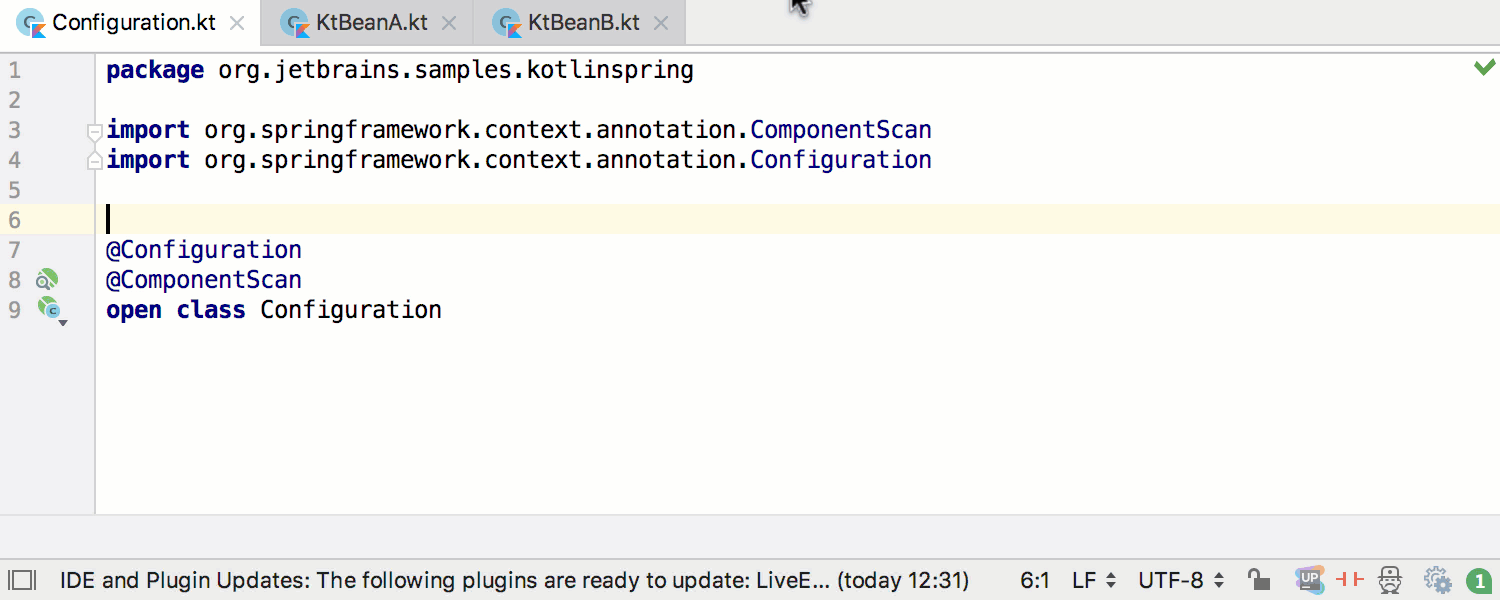
Task: Click the Spring bean gutter icon on line 9
Action: tap(50, 310)
